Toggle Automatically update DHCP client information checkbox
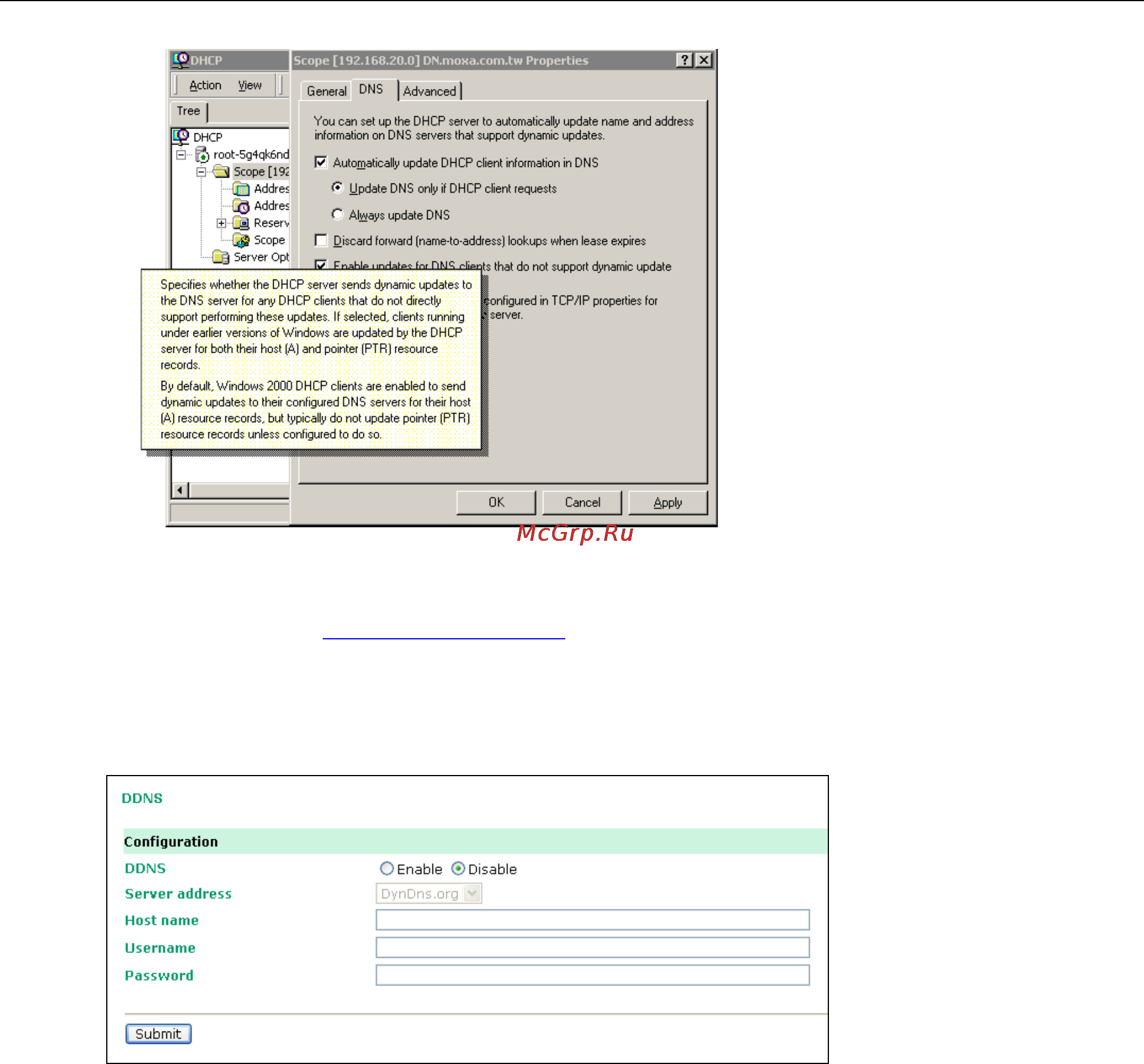Viewport: 1144px width, 1064px height. click(321, 162)
